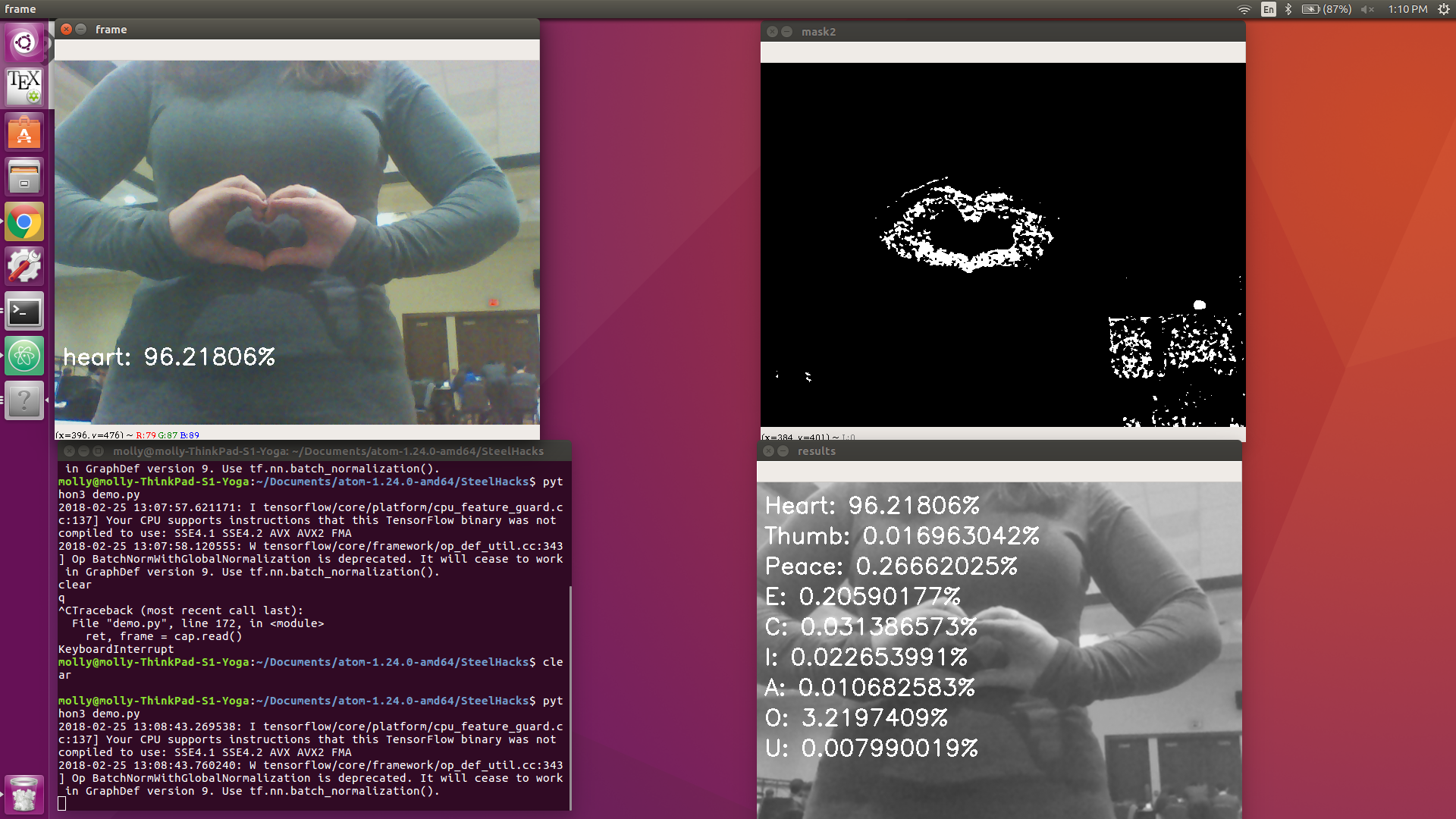Viewport: 1456px width, 819px height.
Task: Open the Wi-Fi network indicator menu
Action: click(1244, 9)
